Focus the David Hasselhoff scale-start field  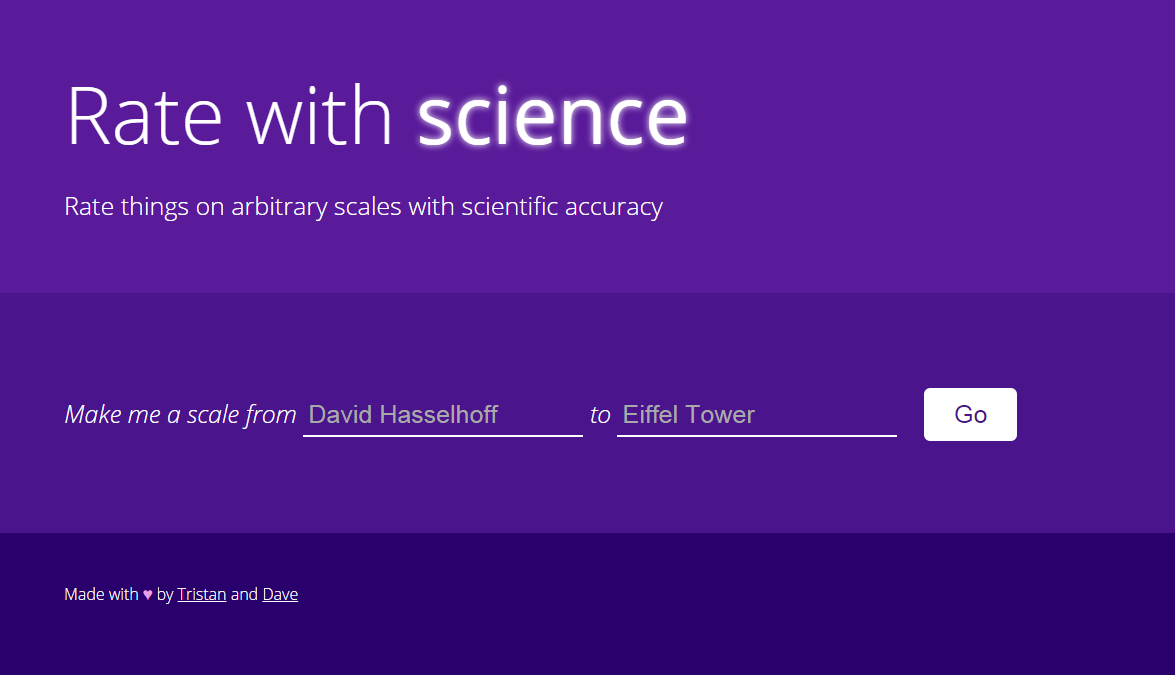coord(443,414)
